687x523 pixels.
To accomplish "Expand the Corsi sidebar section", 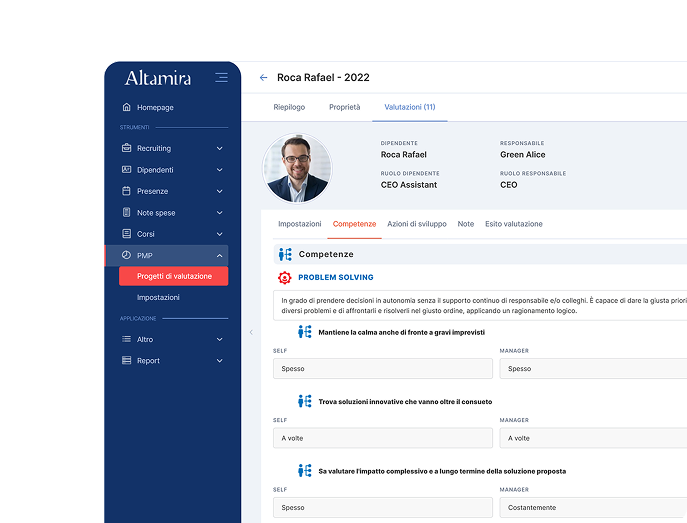I will 219,234.
